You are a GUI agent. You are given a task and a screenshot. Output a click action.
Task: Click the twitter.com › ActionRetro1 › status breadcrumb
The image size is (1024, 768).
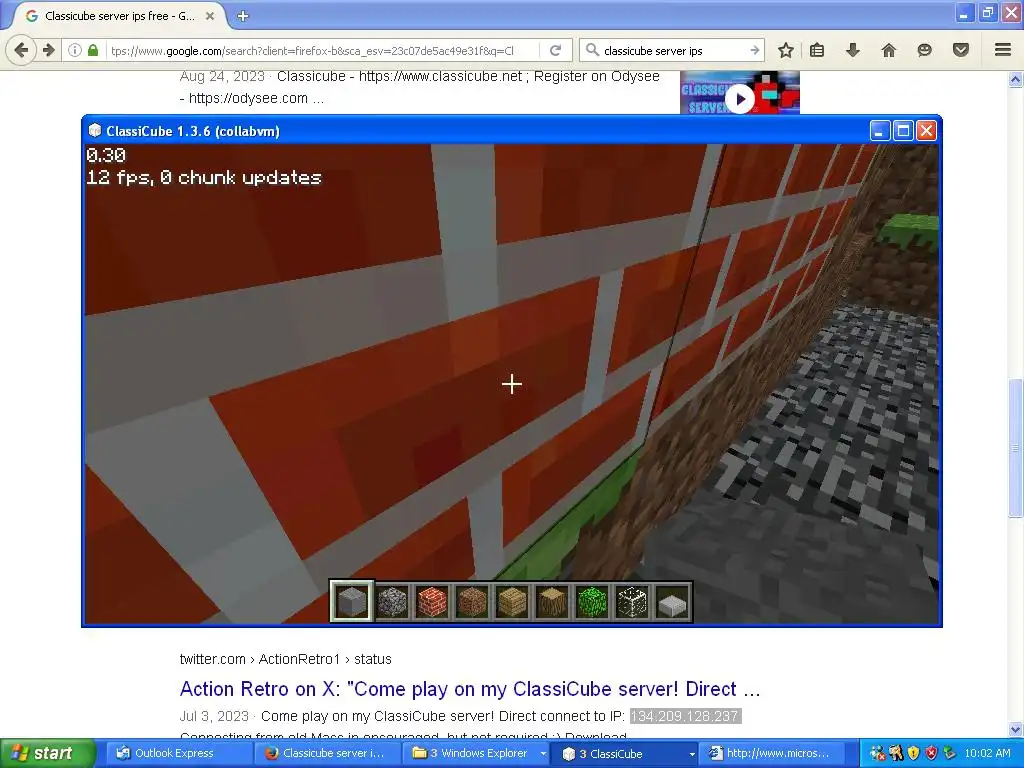click(x=285, y=660)
